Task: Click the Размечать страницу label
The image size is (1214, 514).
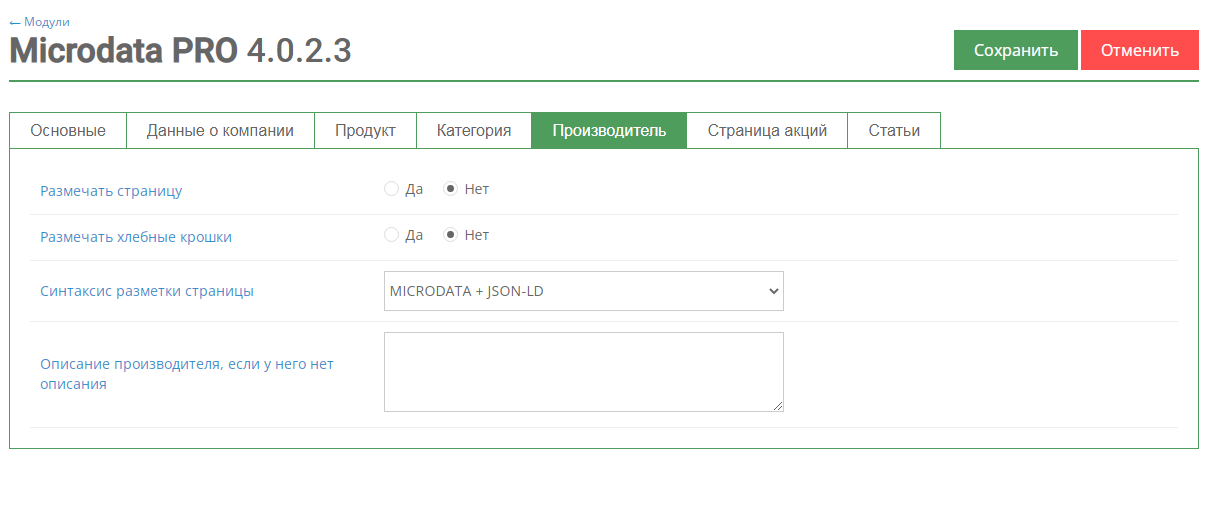Action: (x=111, y=190)
